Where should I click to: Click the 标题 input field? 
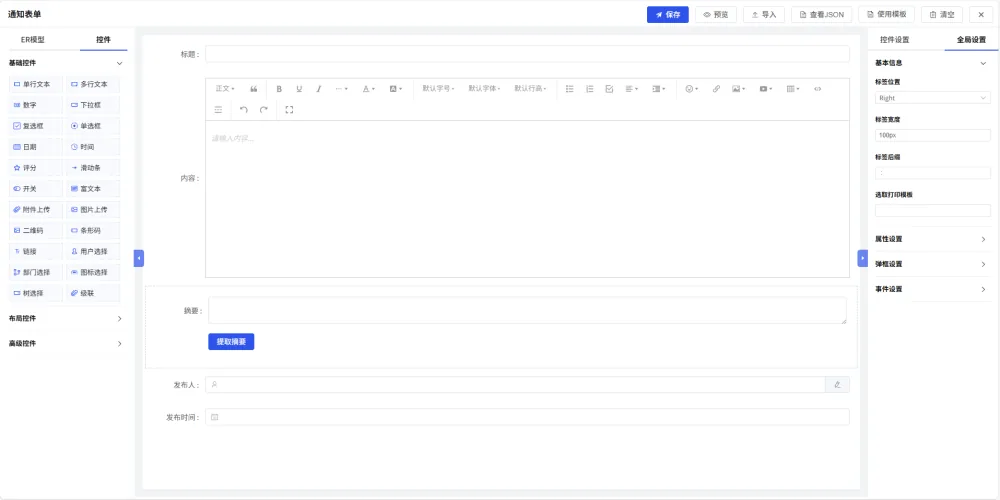point(527,54)
